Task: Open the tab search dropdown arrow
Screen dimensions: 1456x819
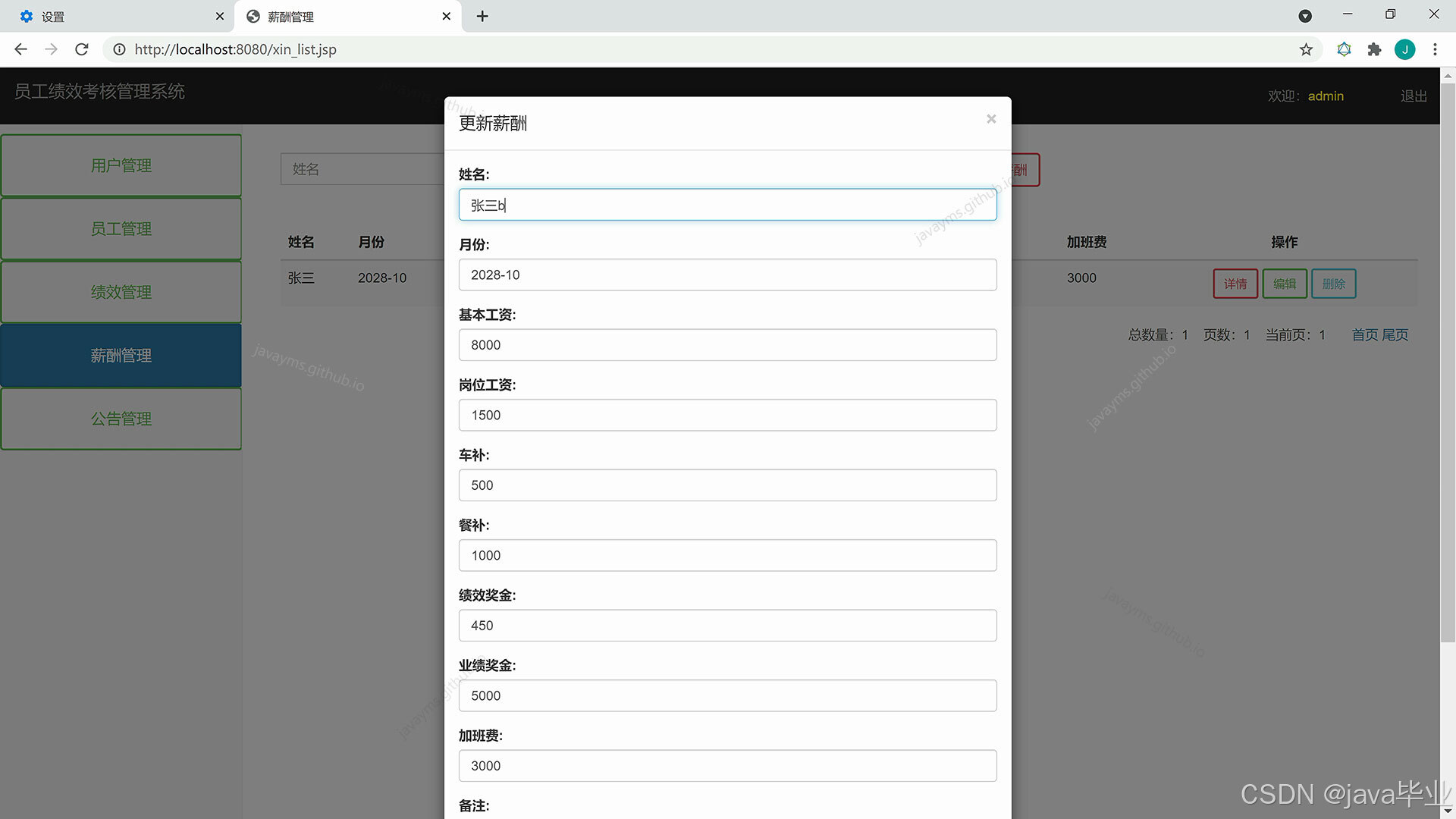Action: pos(1305,16)
